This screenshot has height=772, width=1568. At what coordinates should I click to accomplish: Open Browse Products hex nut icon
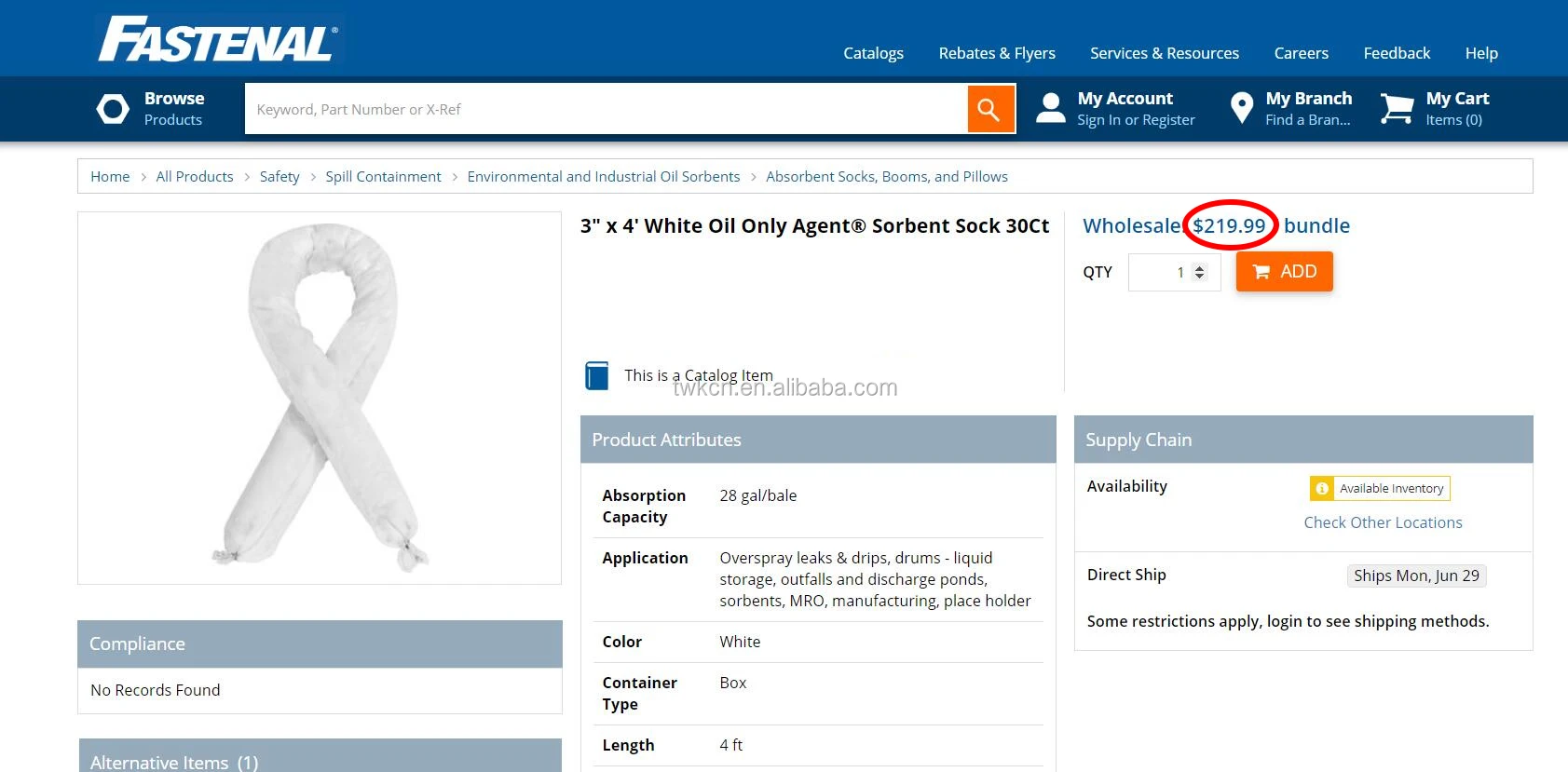113,109
